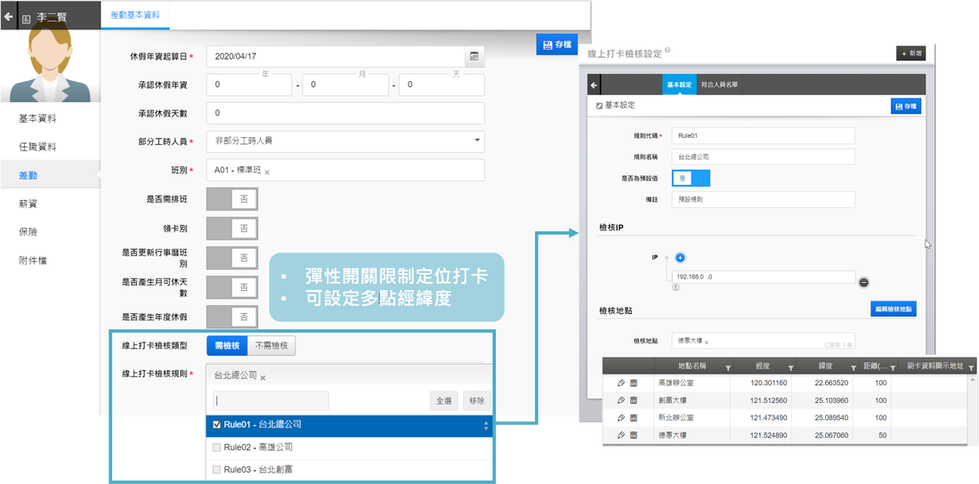The image size is (979, 484).
Task: Delete the 高雄辦公室 location row
Action: click(632, 382)
